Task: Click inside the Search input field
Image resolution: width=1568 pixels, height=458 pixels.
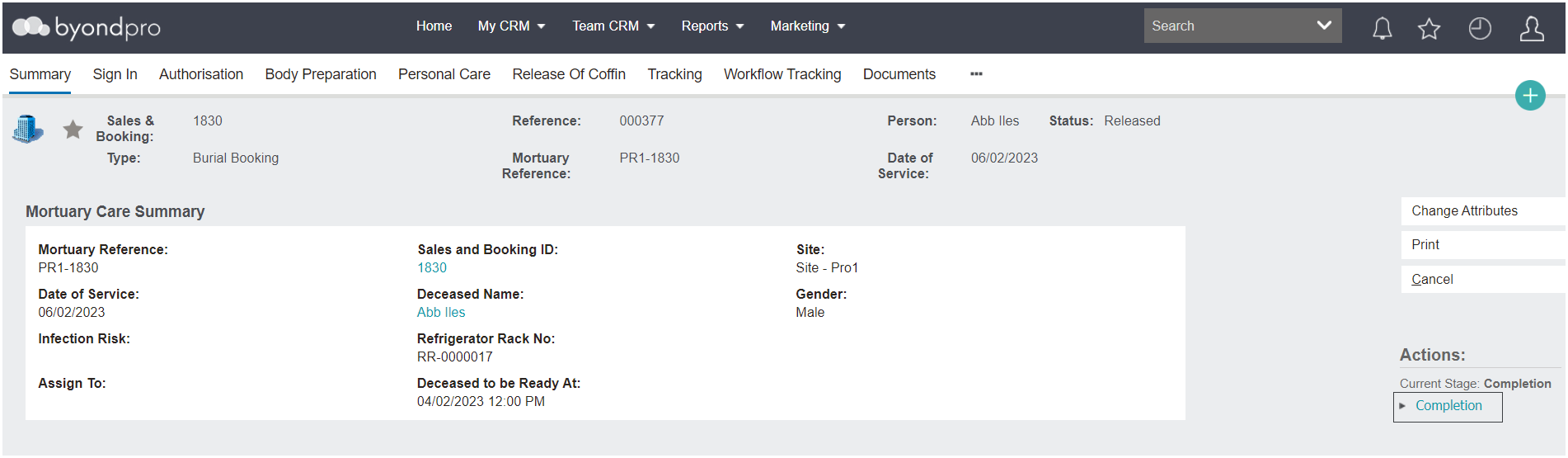Action: (1227, 26)
